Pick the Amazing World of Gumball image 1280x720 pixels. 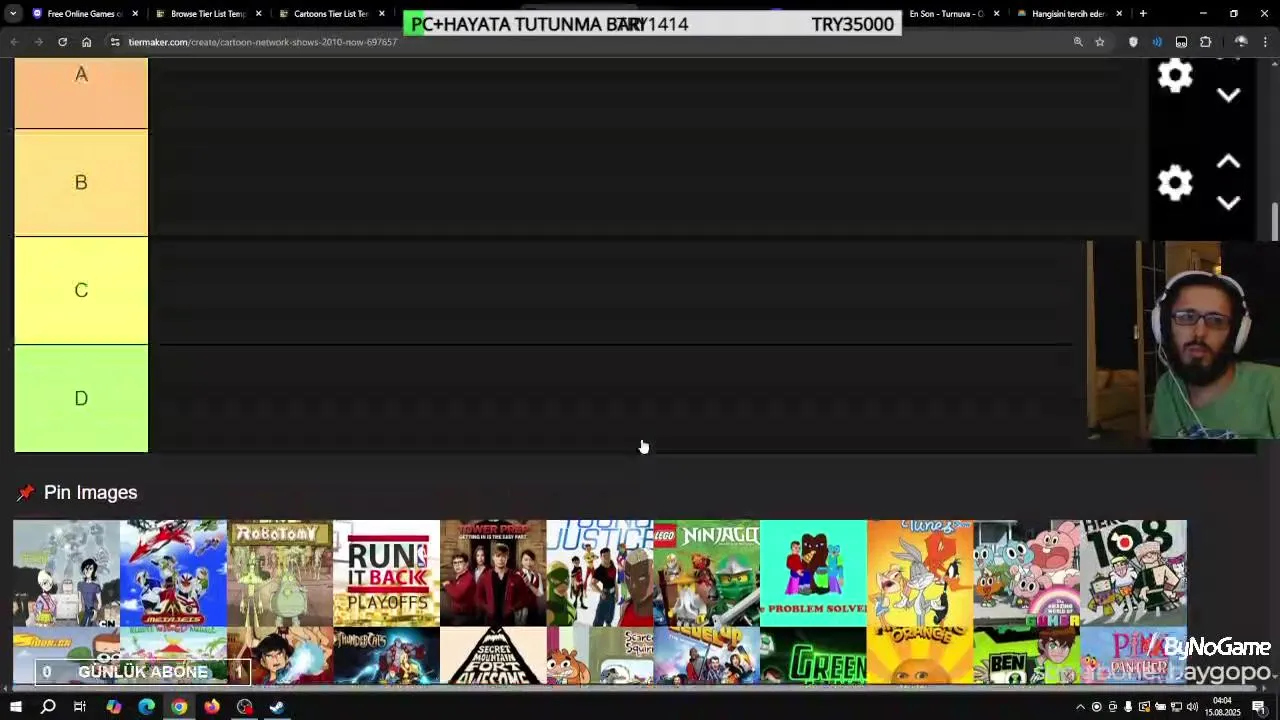1027,573
